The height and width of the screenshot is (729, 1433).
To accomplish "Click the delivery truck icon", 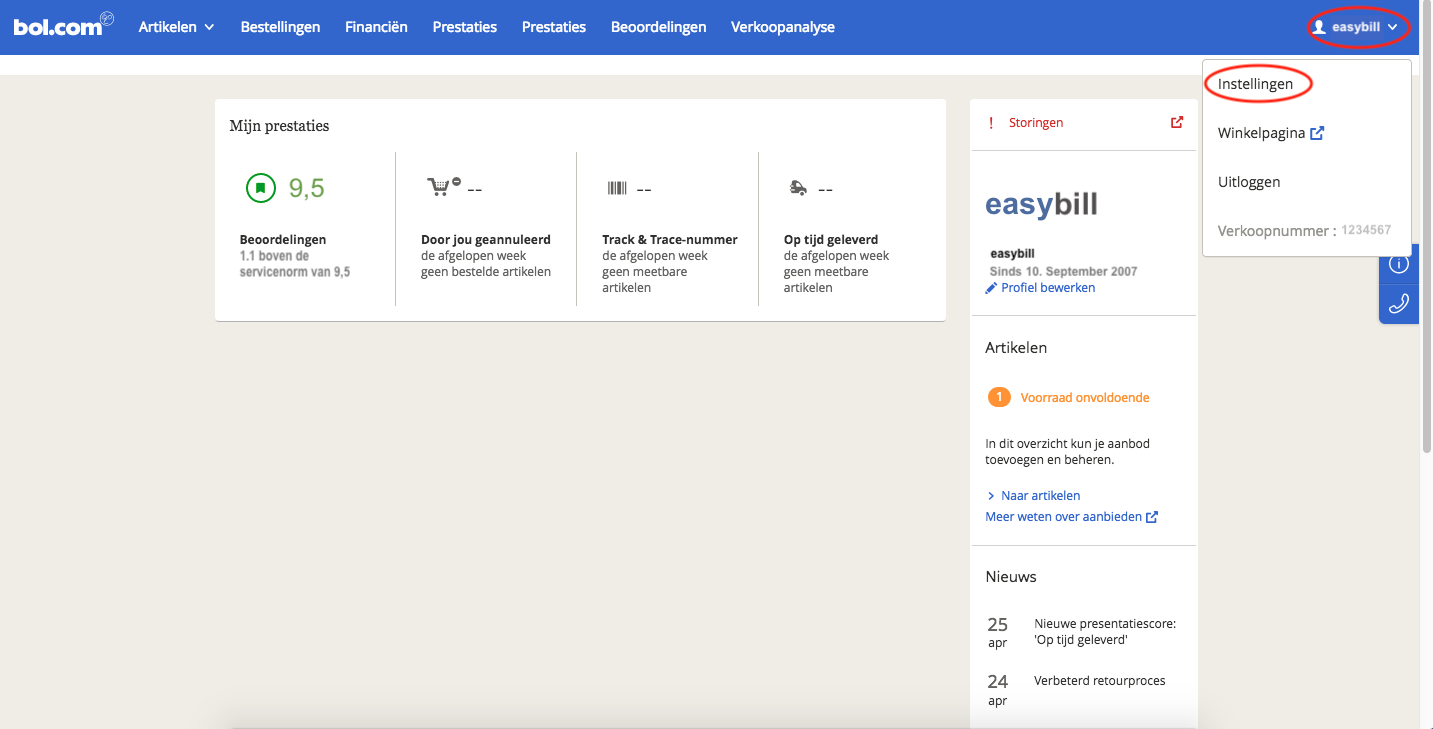I will coord(798,188).
